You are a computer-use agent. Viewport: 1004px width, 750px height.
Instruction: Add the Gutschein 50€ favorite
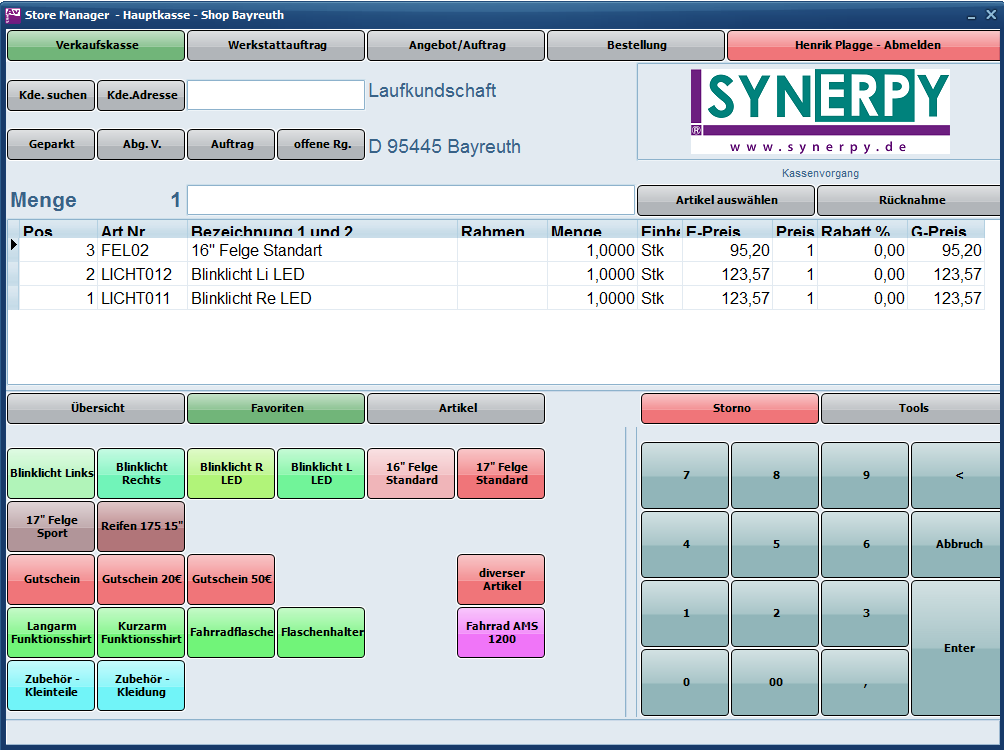[231, 579]
